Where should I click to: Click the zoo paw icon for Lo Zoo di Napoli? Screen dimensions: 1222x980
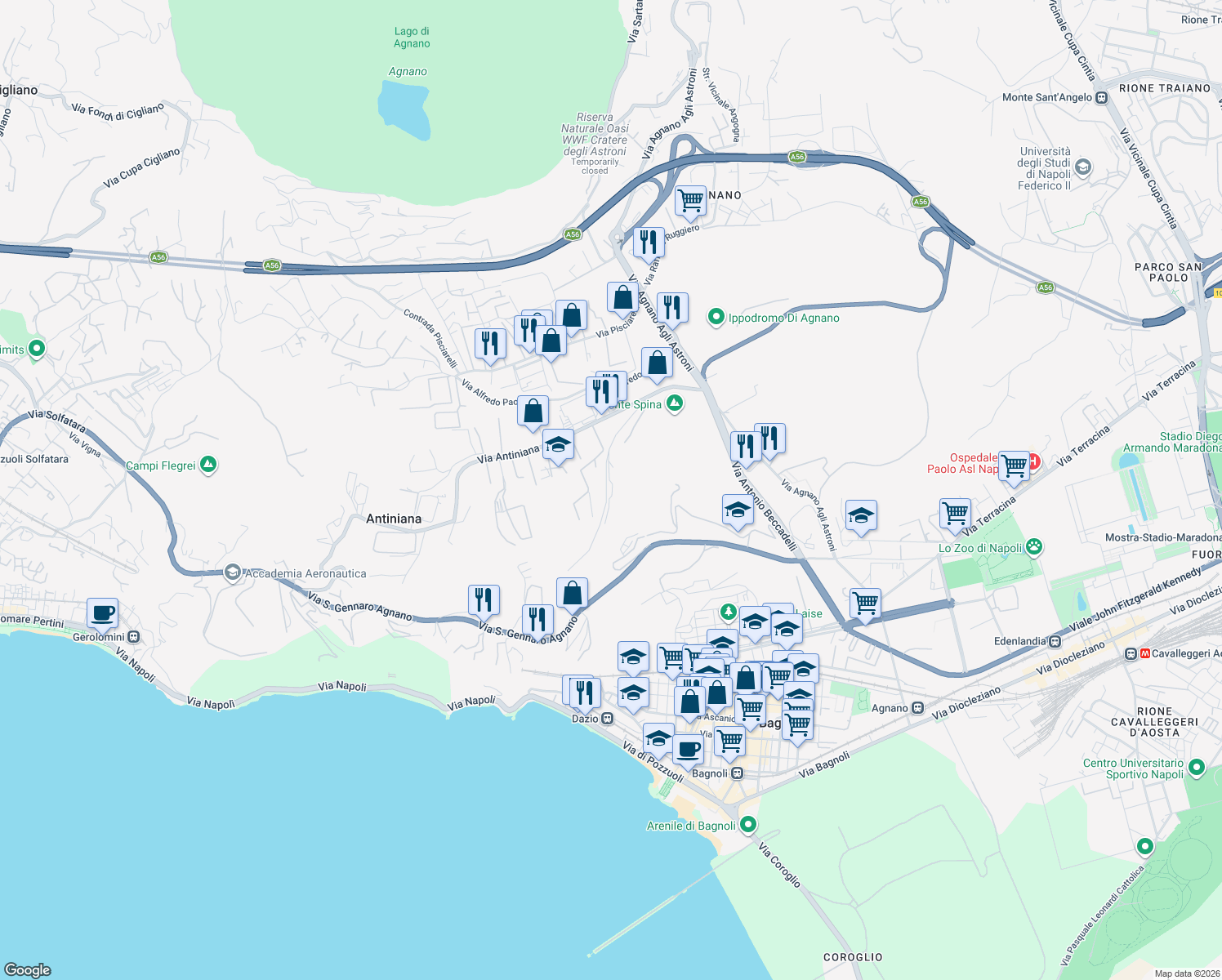[1035, 547]
